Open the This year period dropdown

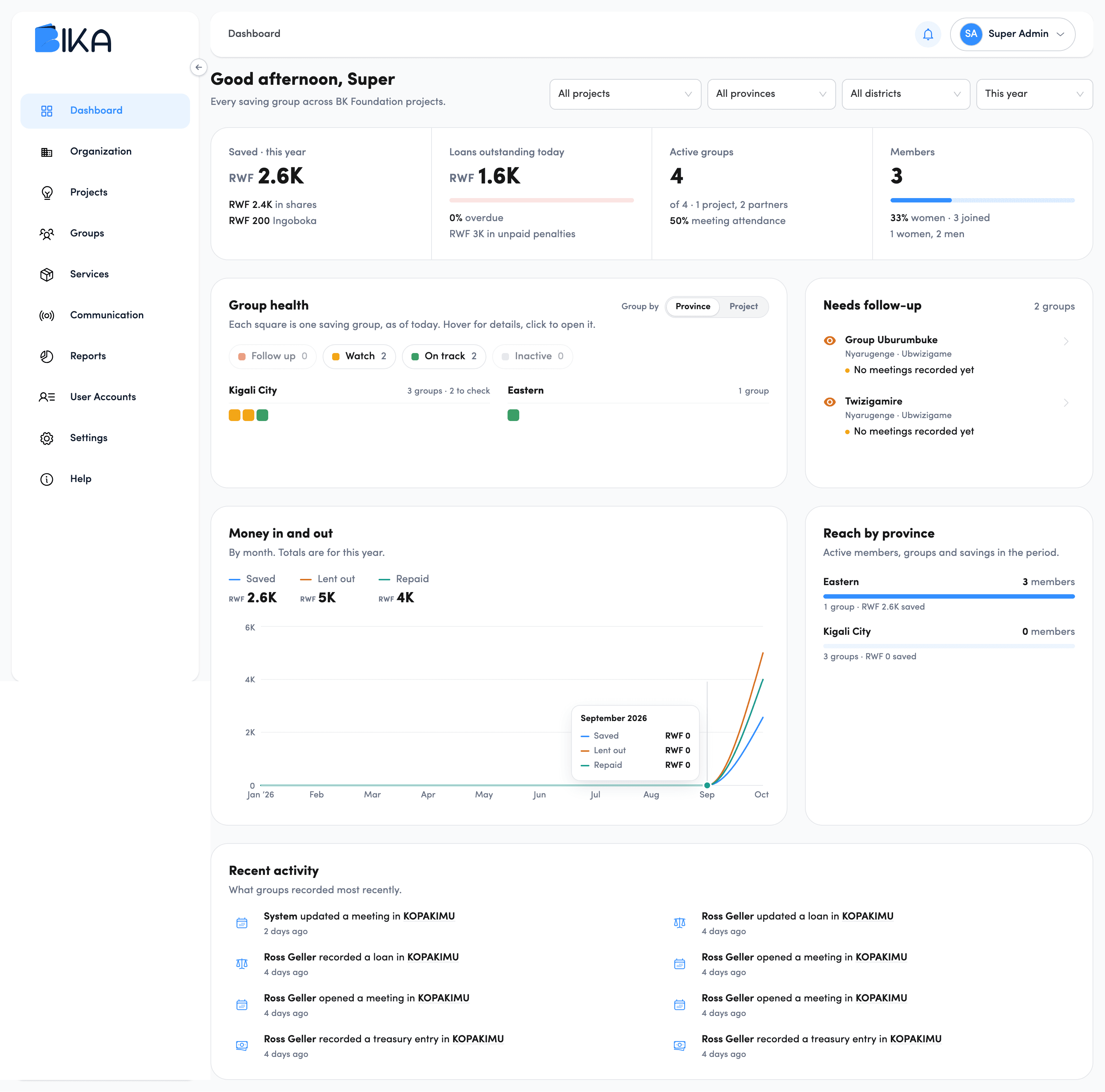1034,94
